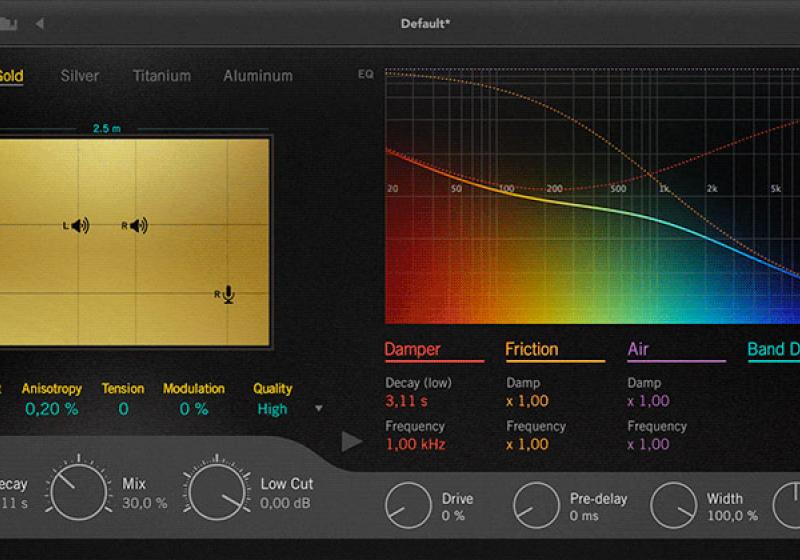
Task: Select the Aluminum plate material
Action: [x=258, y=76]
